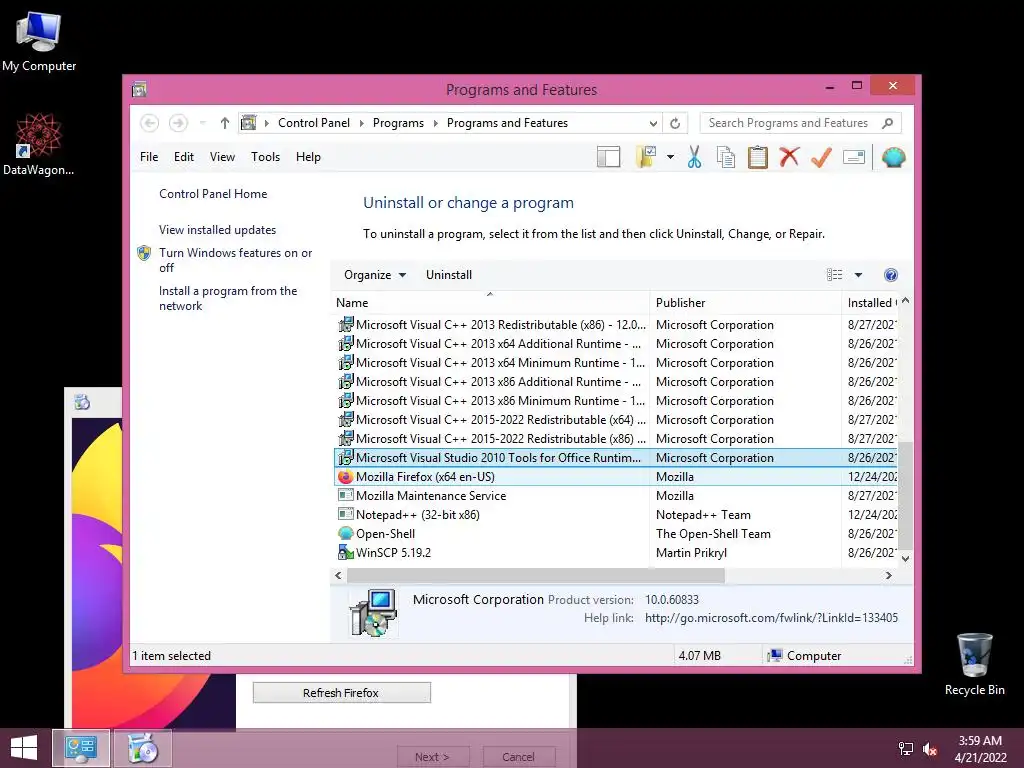Viewport: 1024px width, 768px height.
Task: Open recent locations dropdown arrow
Action: click(202, 123)
